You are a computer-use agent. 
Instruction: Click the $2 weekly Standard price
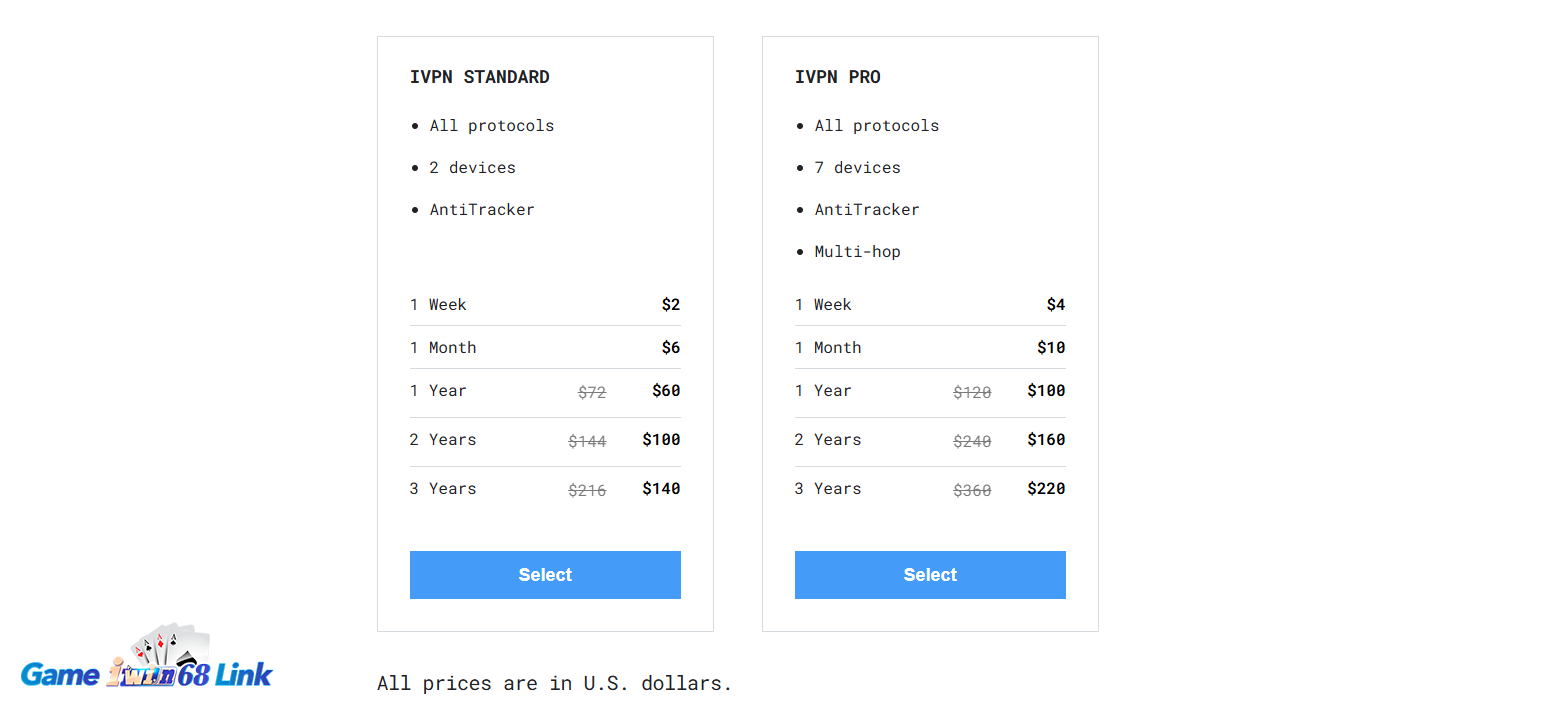tap(671, 305)
